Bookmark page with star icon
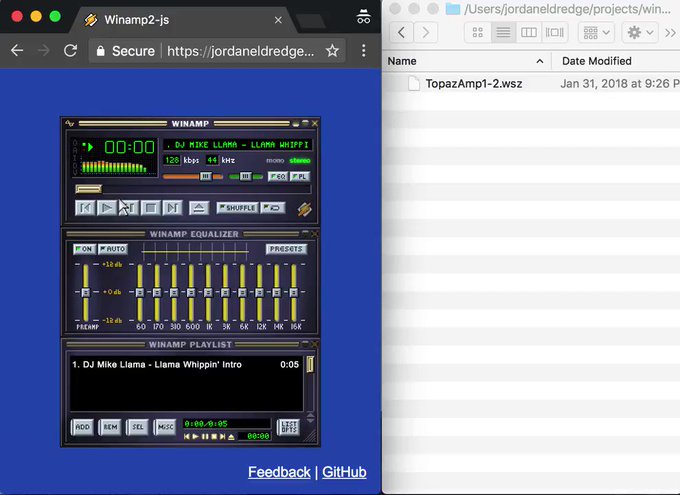The image size is (680, 495). coord(333,51)
